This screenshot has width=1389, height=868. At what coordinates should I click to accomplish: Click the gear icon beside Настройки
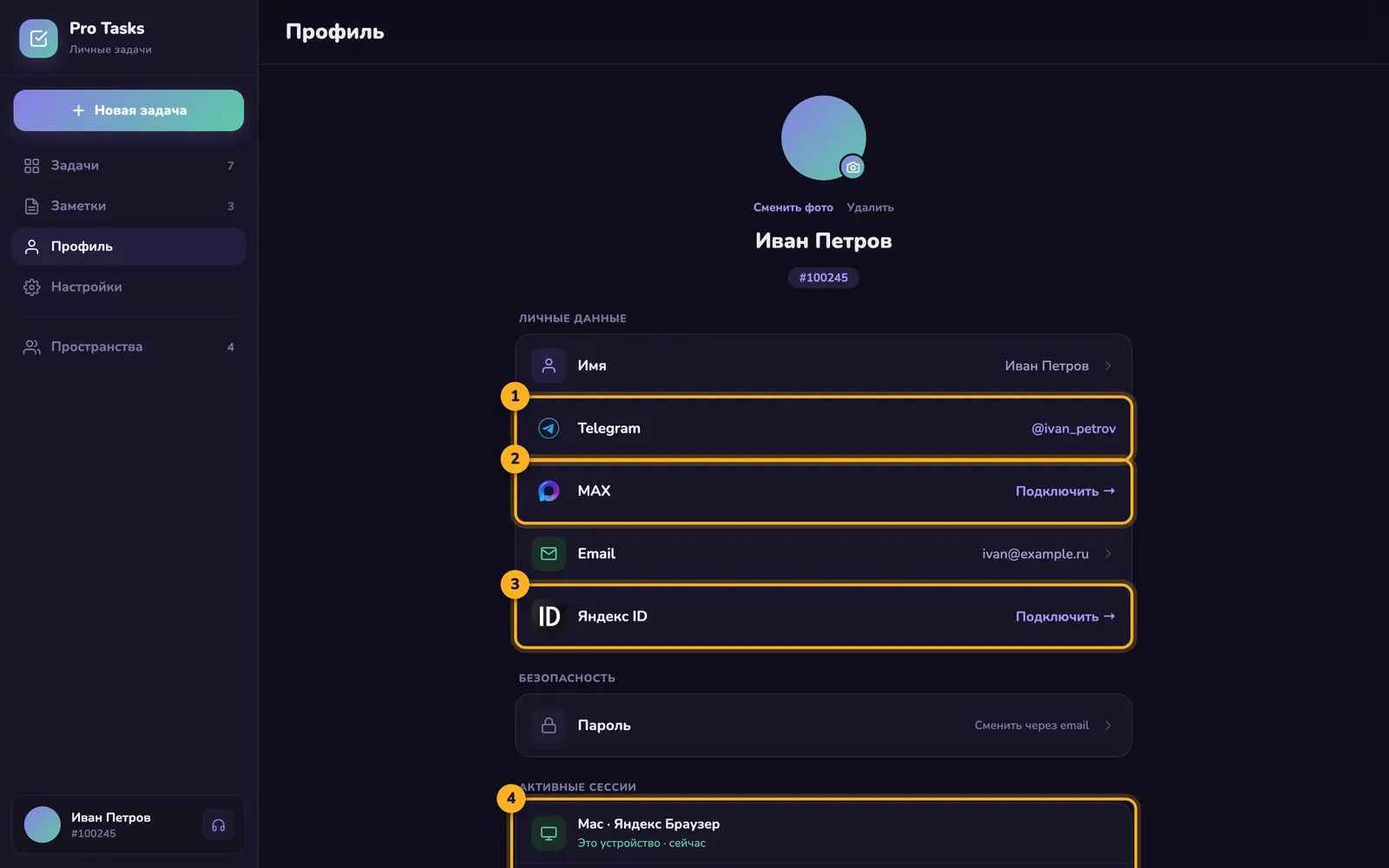coord(32,287)
